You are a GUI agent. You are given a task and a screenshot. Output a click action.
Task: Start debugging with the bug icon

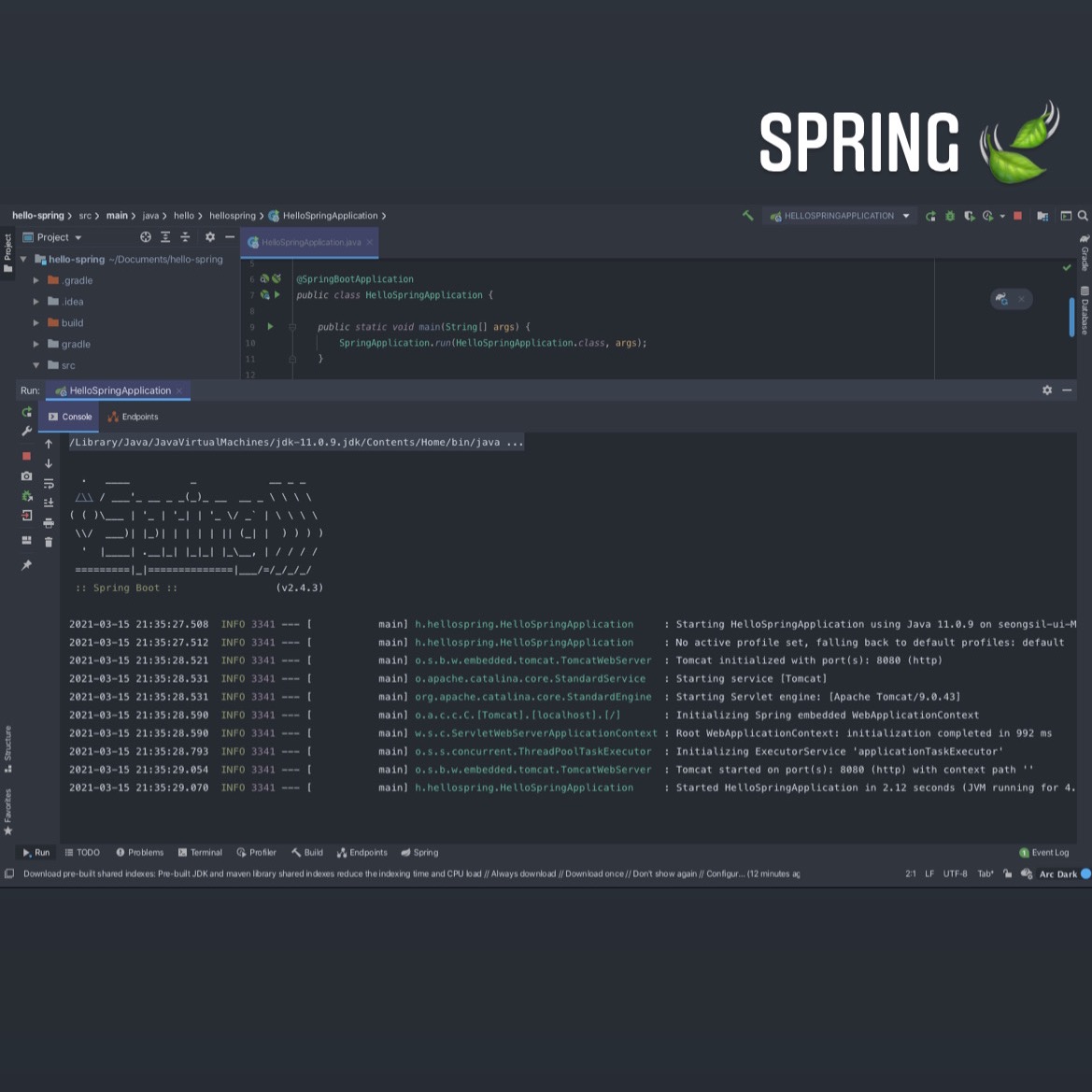pos(950,216)
